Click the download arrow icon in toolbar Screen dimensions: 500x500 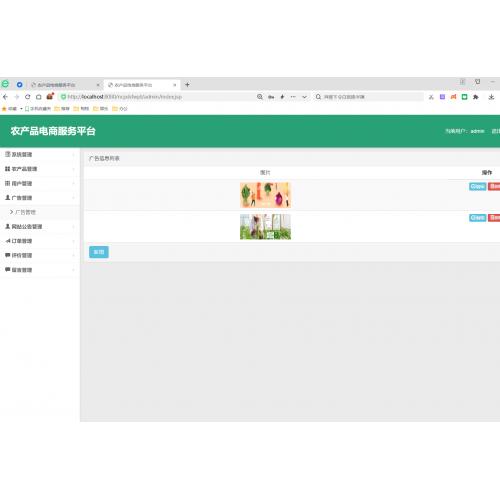(491, 97)
